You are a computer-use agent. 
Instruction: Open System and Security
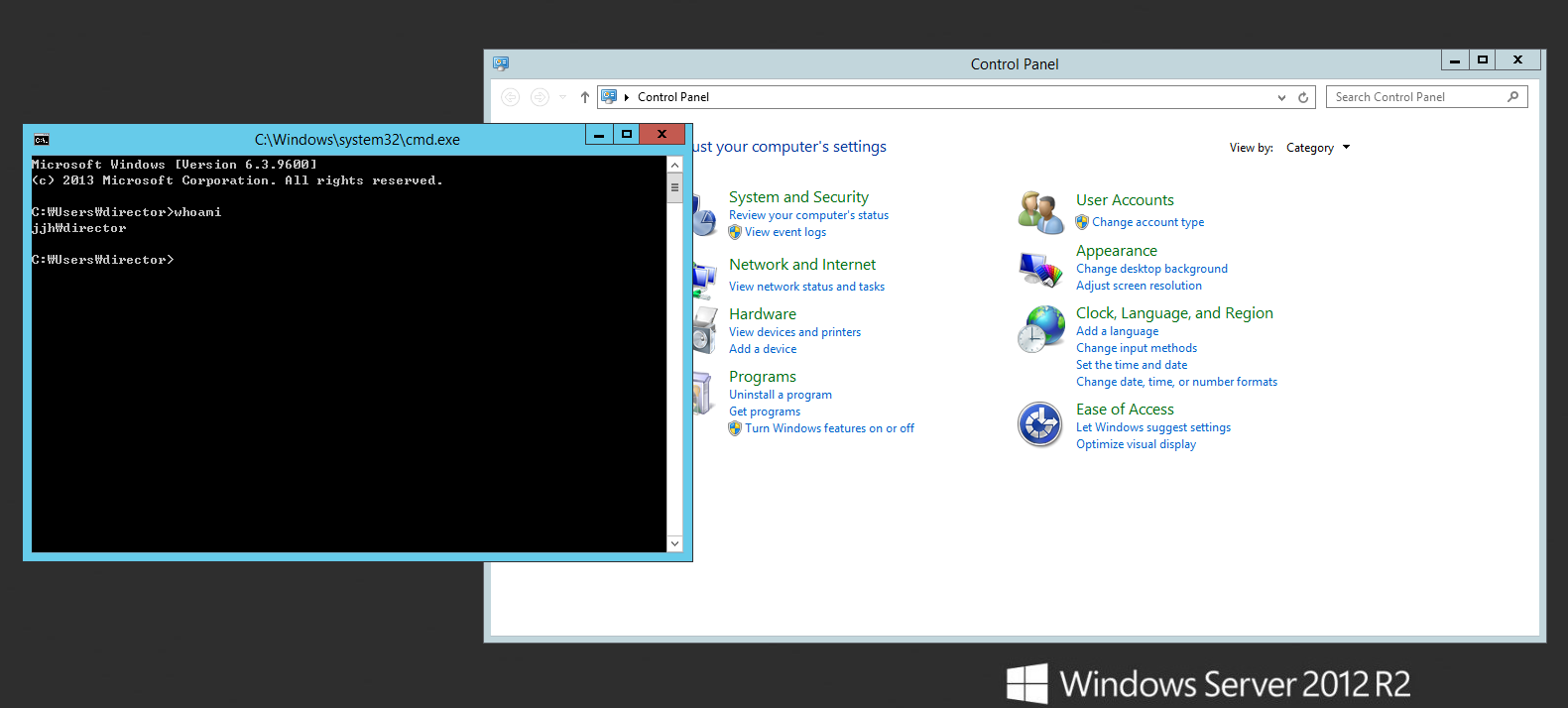[x=798, y=197]
